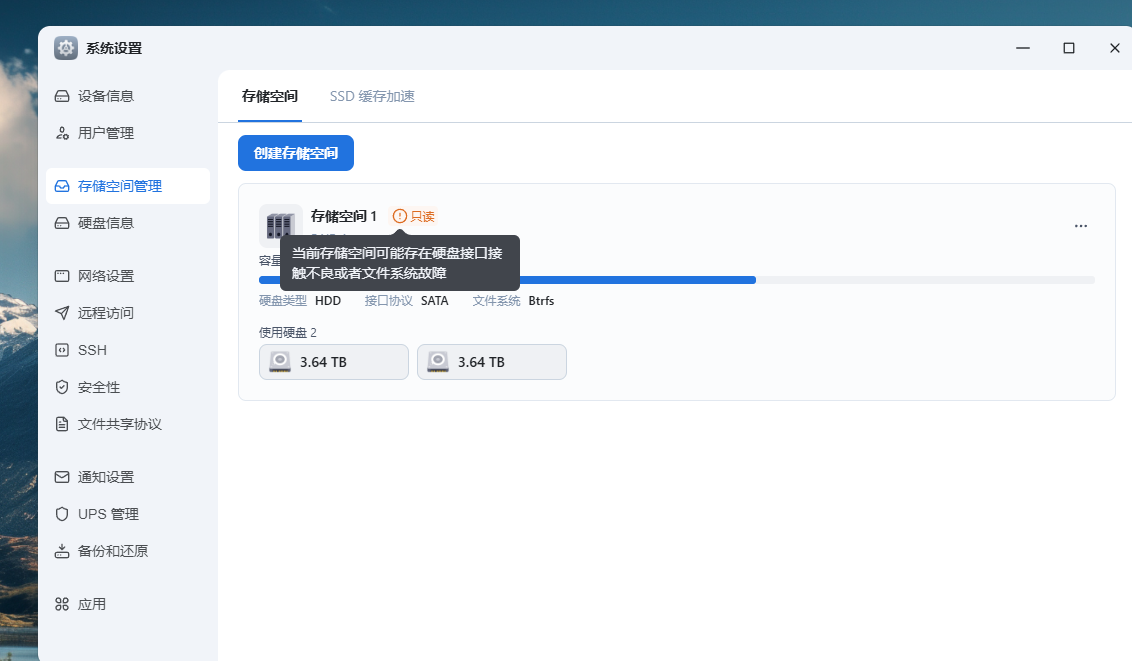Switch to the SSD 缓存加速 tab
This screenshot has width=1132, height=661.
click(372, 96)
